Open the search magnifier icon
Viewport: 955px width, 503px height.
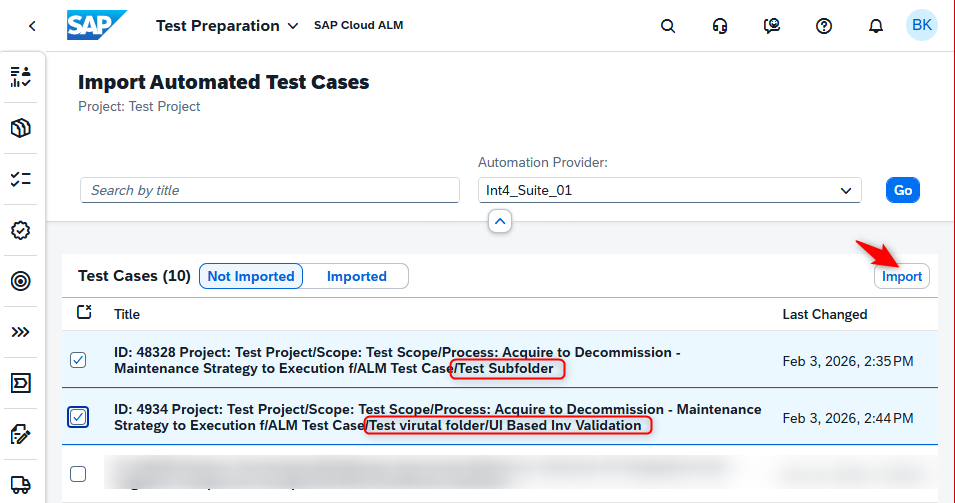click(x=668, y=26)
